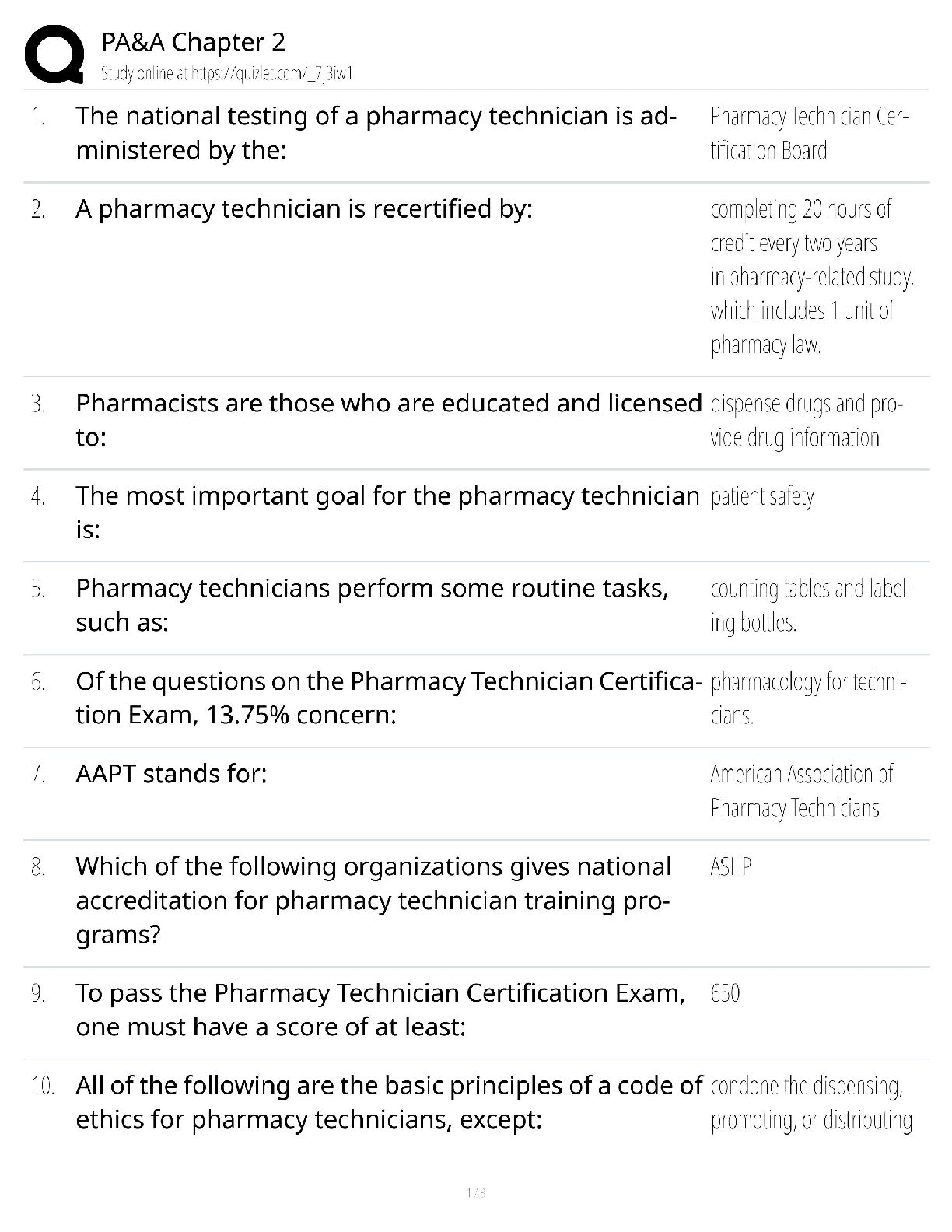952x1232 pixels.
Task: Select the 13.75% exam question
Action: pos(388,698)
